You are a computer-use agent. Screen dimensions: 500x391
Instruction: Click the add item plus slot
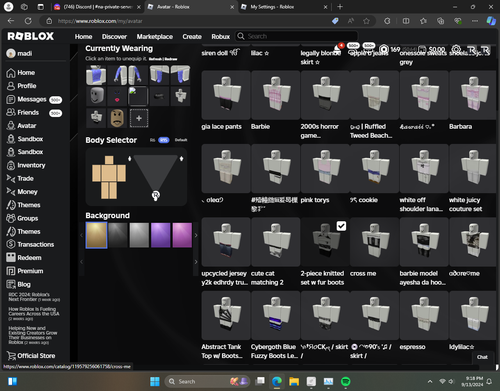point(139,118)
